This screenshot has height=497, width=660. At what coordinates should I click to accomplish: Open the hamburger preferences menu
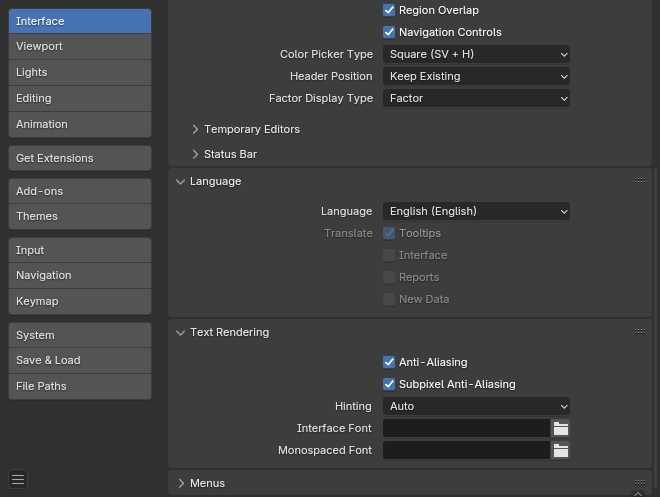(x=18, y=479)
